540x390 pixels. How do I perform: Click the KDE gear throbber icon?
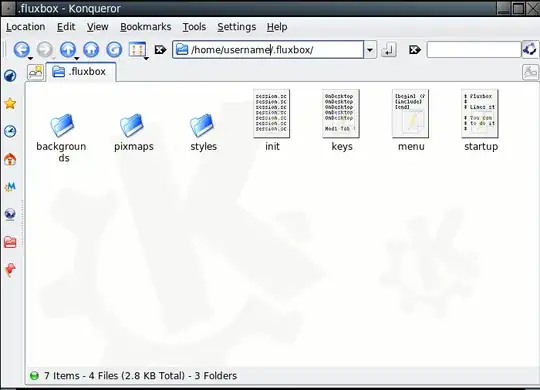530,50
